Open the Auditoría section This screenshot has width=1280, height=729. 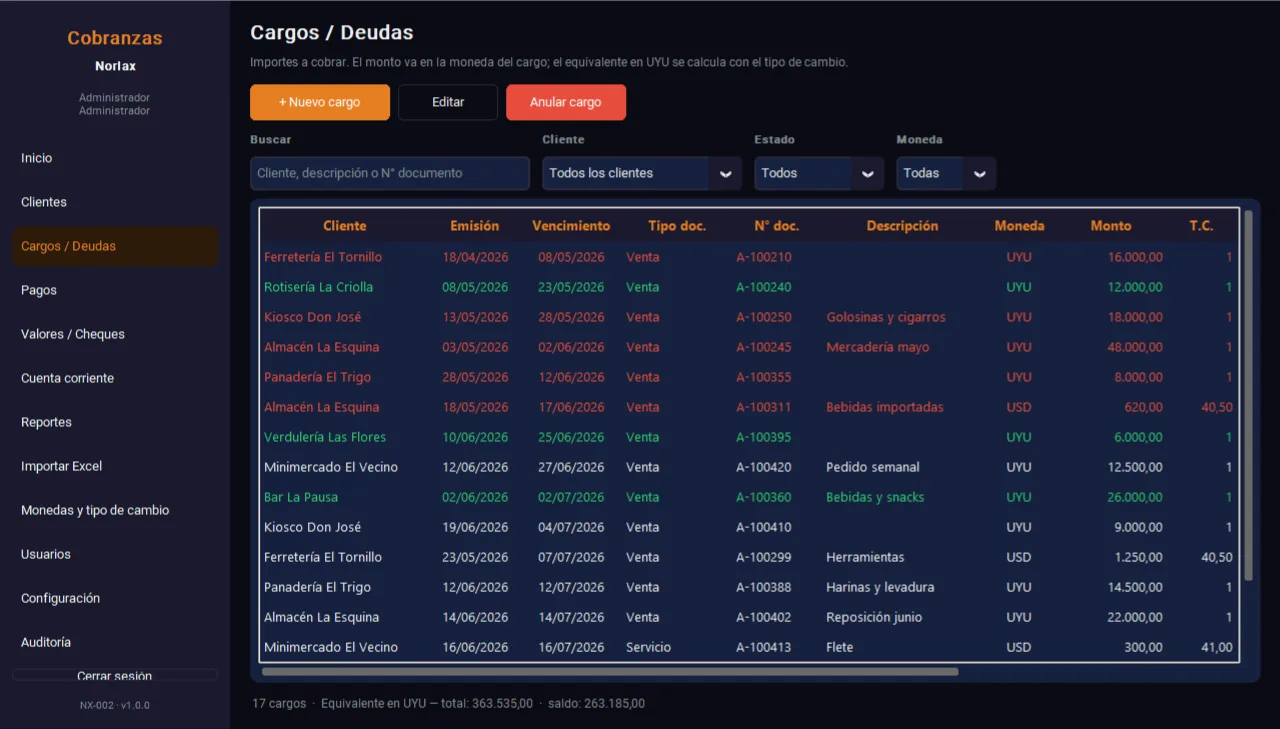115,642
